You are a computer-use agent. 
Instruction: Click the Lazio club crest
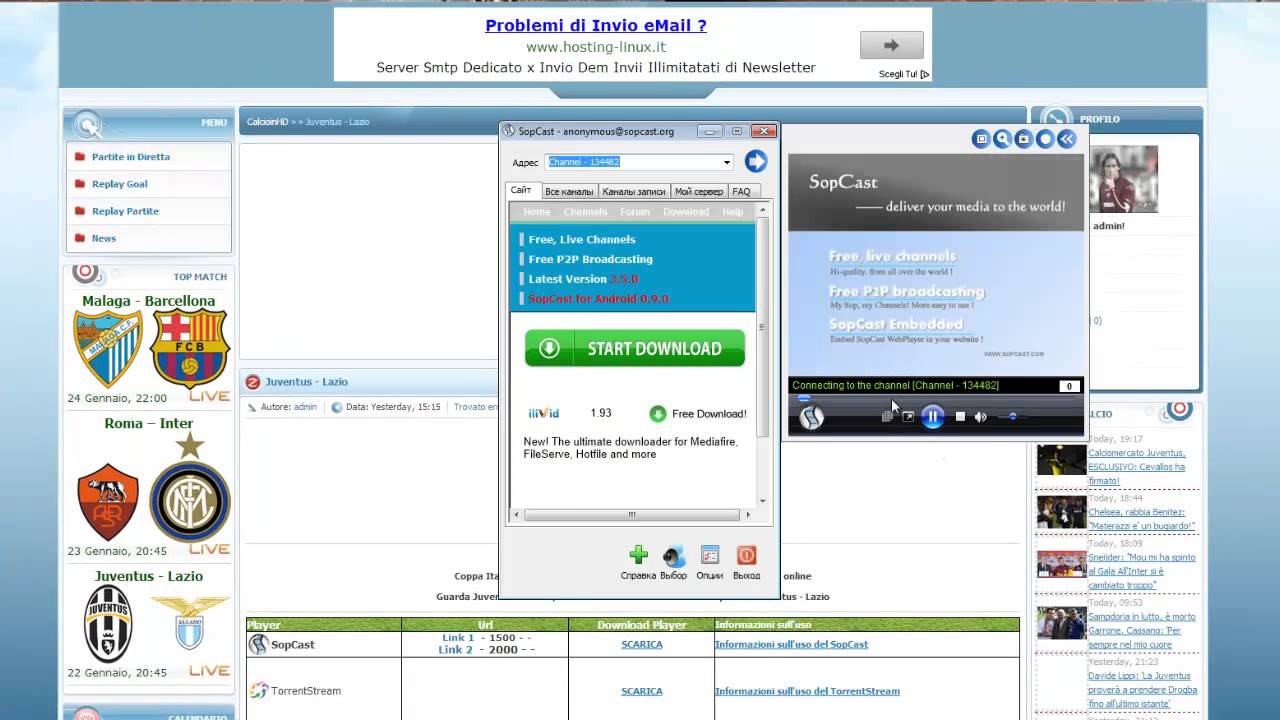[x=190, y=620]
